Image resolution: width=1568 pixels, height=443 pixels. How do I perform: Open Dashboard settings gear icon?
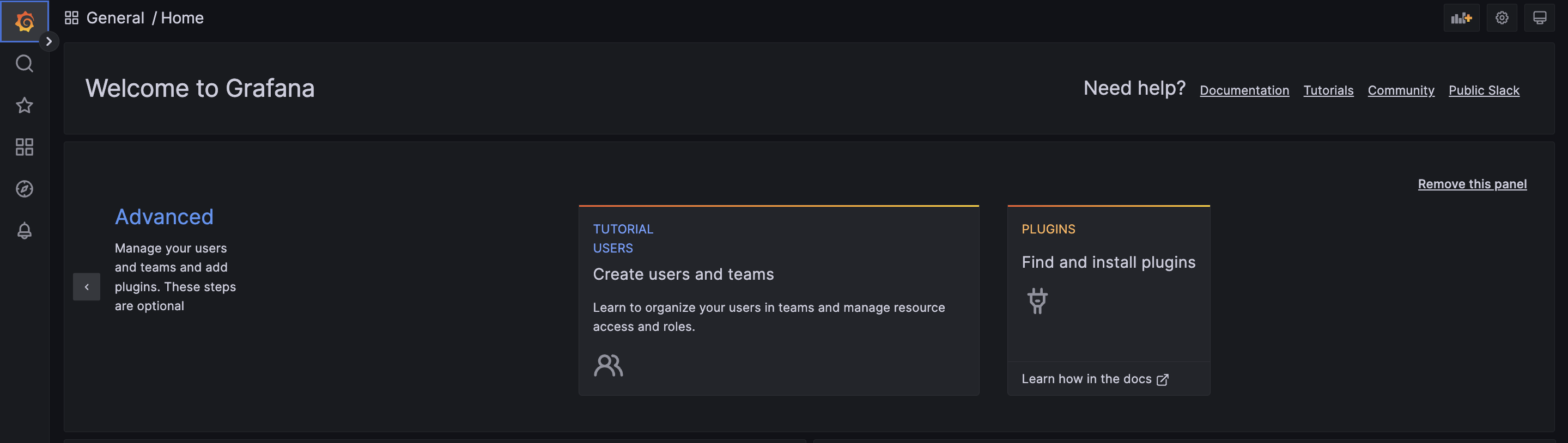1502,17
